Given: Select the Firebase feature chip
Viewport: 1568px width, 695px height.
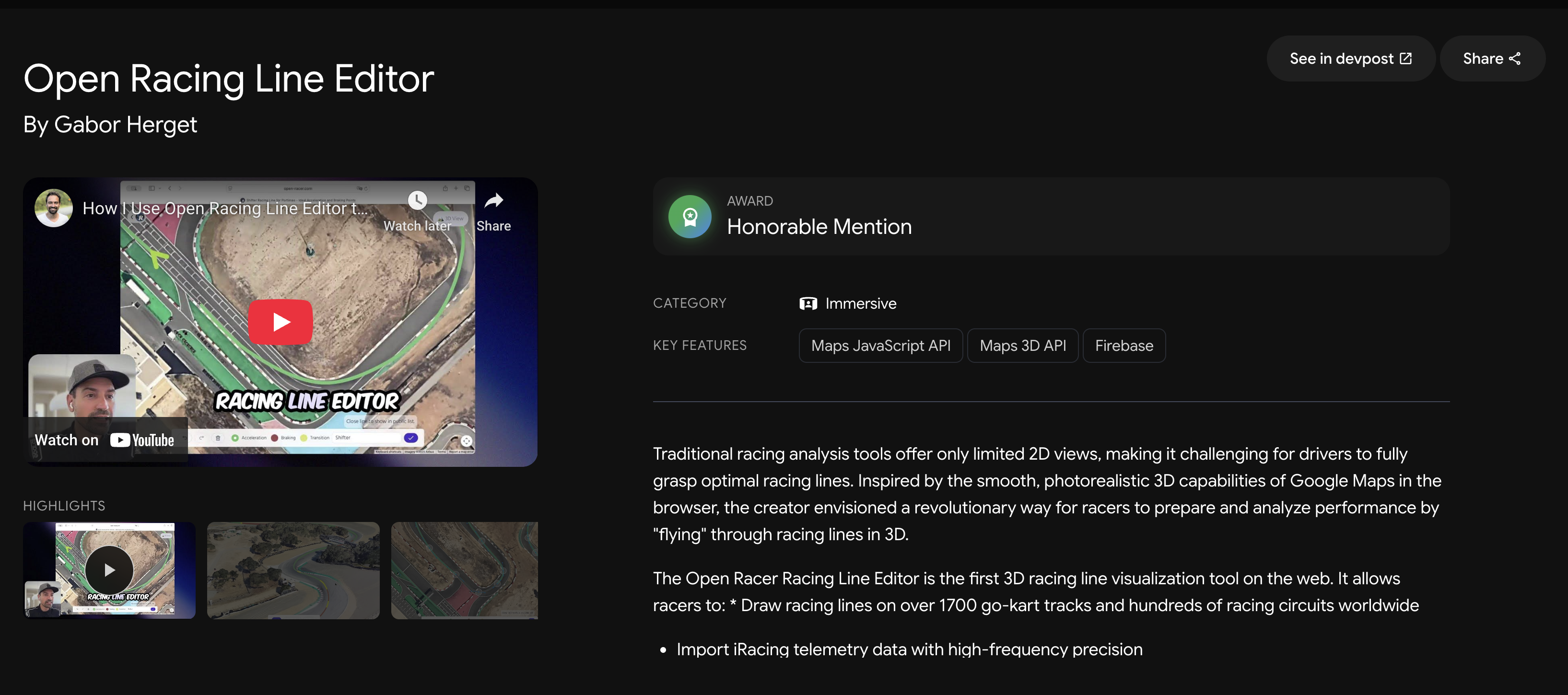Looking at the screenshot, I should (1123, 346).
